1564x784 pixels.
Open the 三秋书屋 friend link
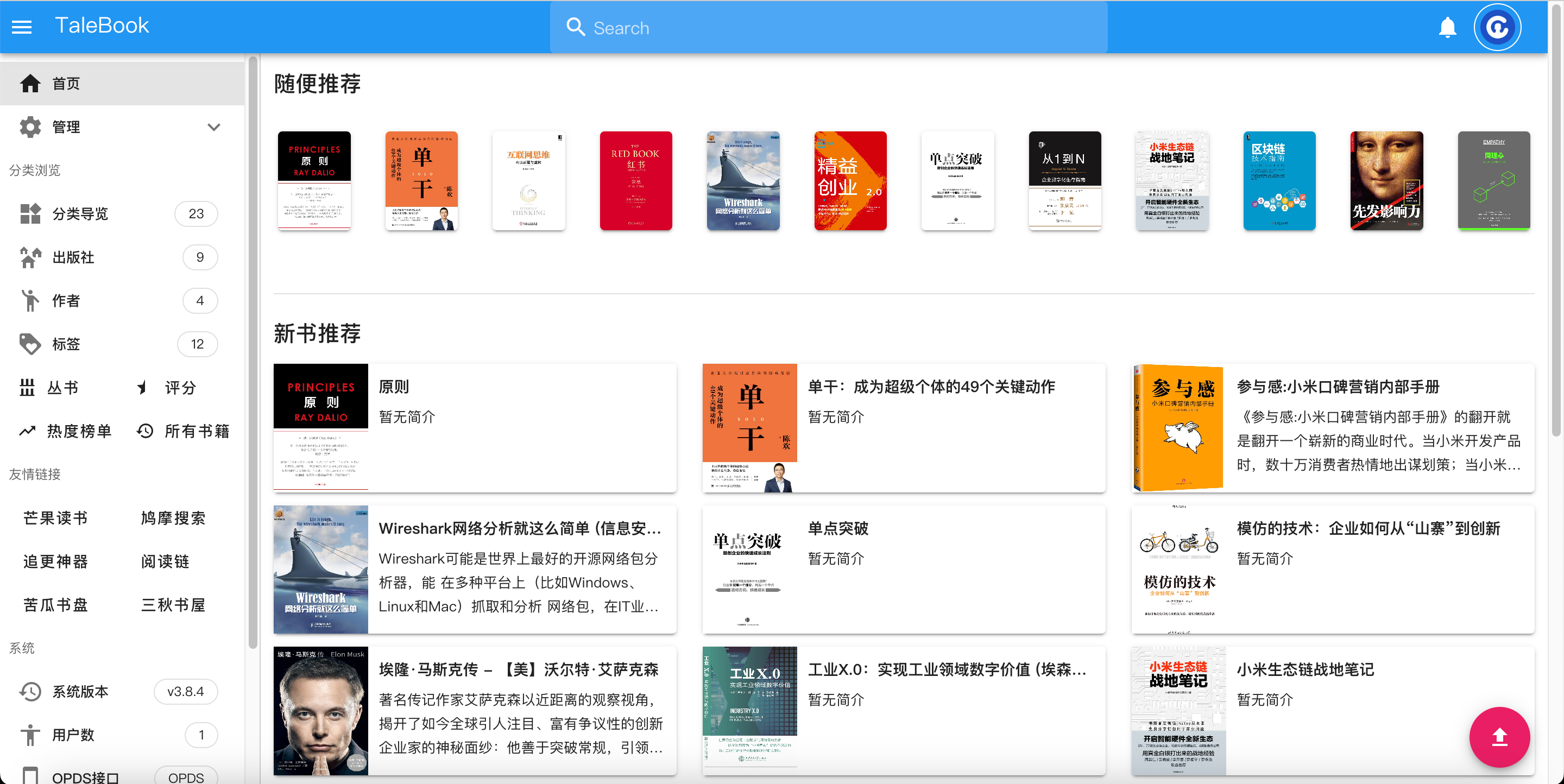173,605
